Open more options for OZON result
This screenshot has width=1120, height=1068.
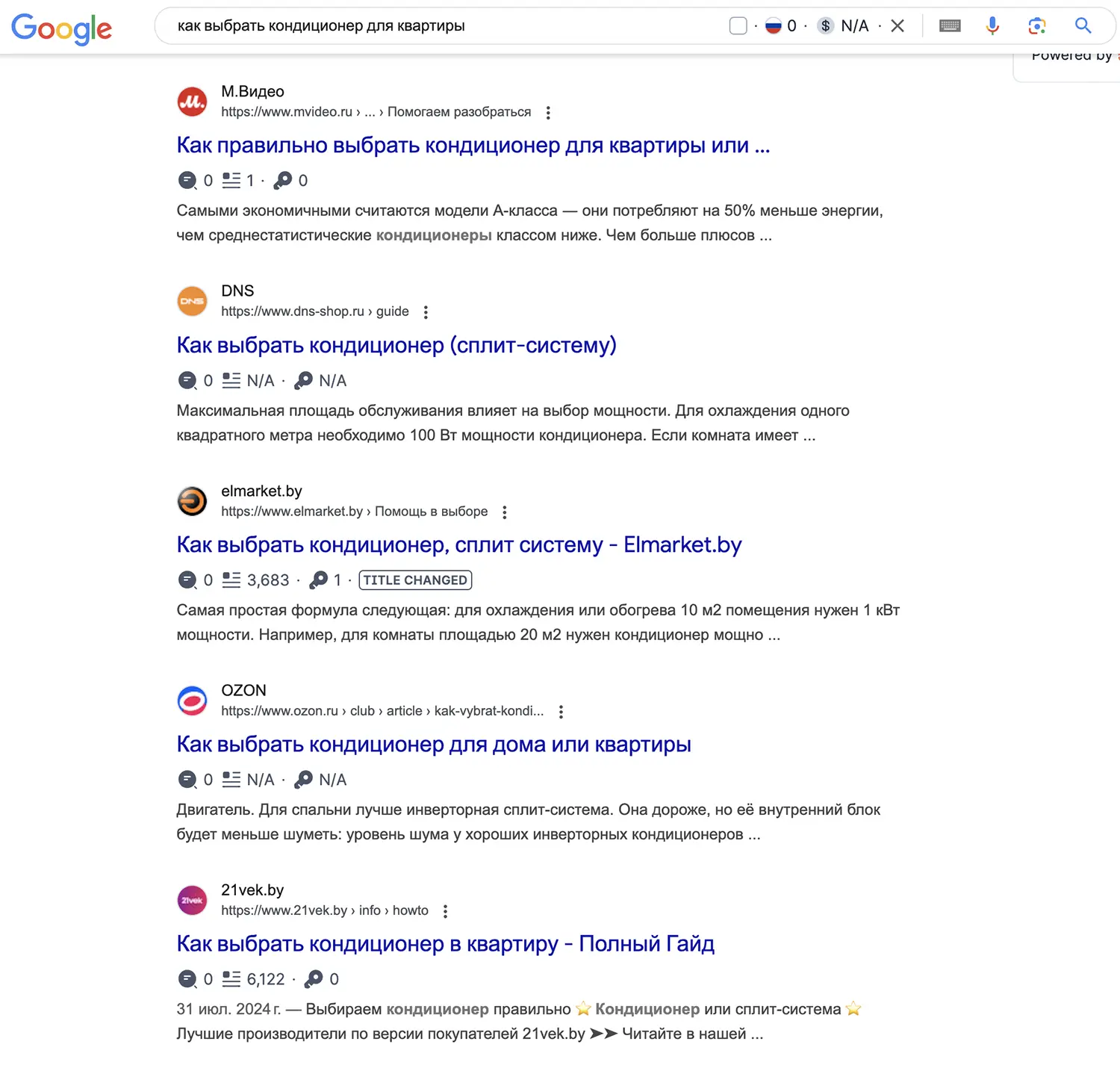[561, 712]
